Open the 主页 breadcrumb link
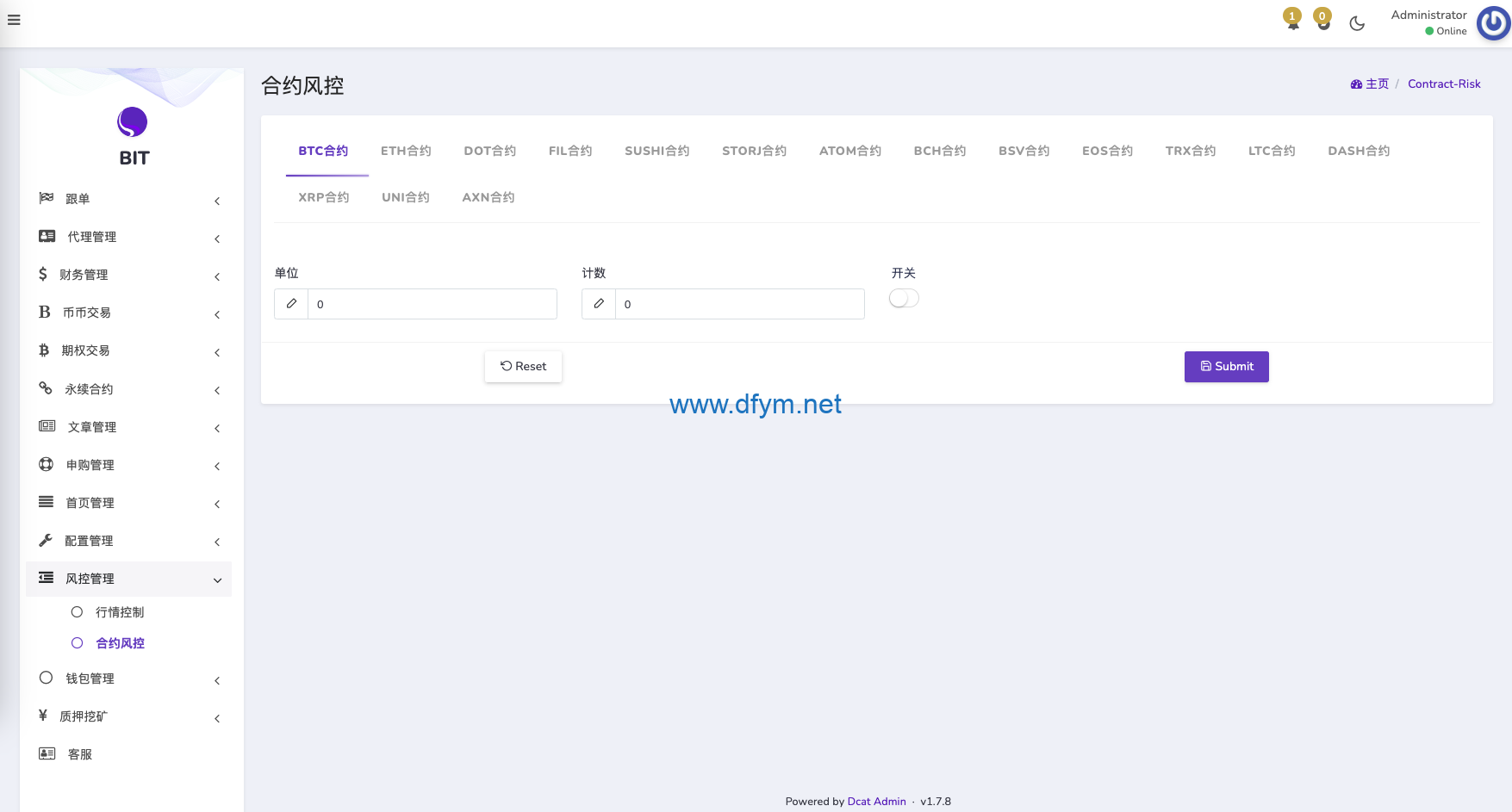This screenshot has width=1512, height=812. [x=1378, y=84]
